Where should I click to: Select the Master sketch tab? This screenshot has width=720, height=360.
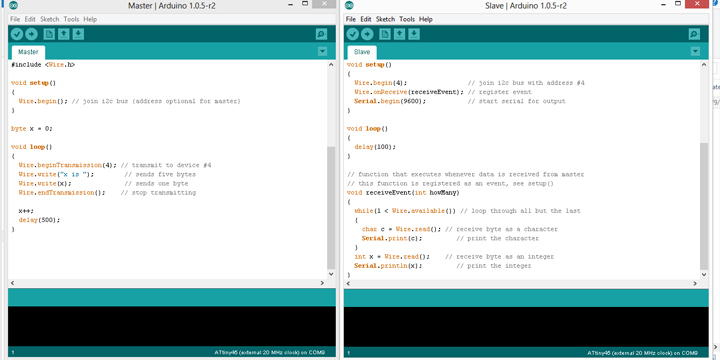(28, 52)
